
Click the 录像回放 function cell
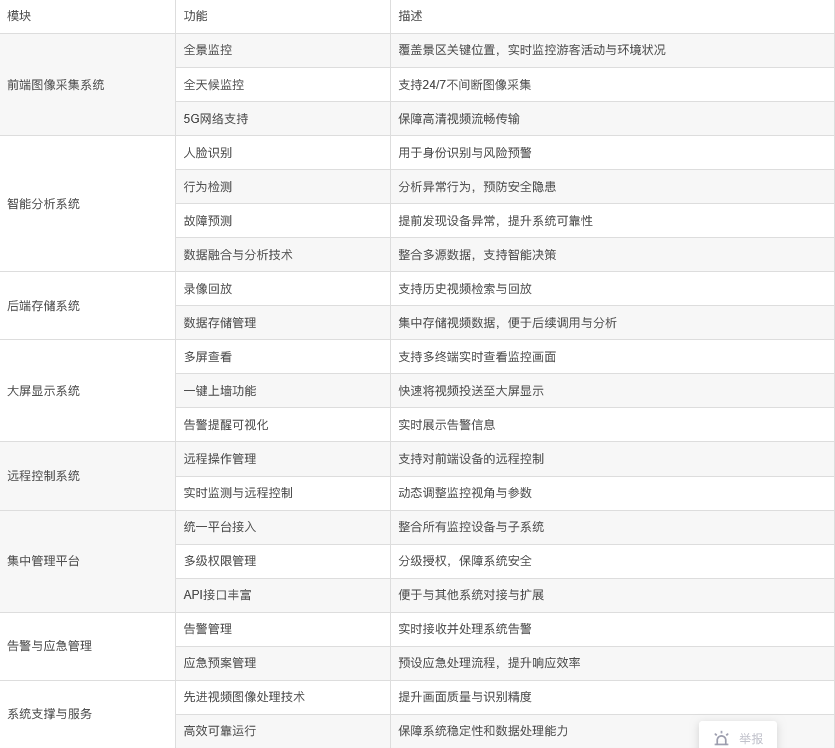point(208,288)
